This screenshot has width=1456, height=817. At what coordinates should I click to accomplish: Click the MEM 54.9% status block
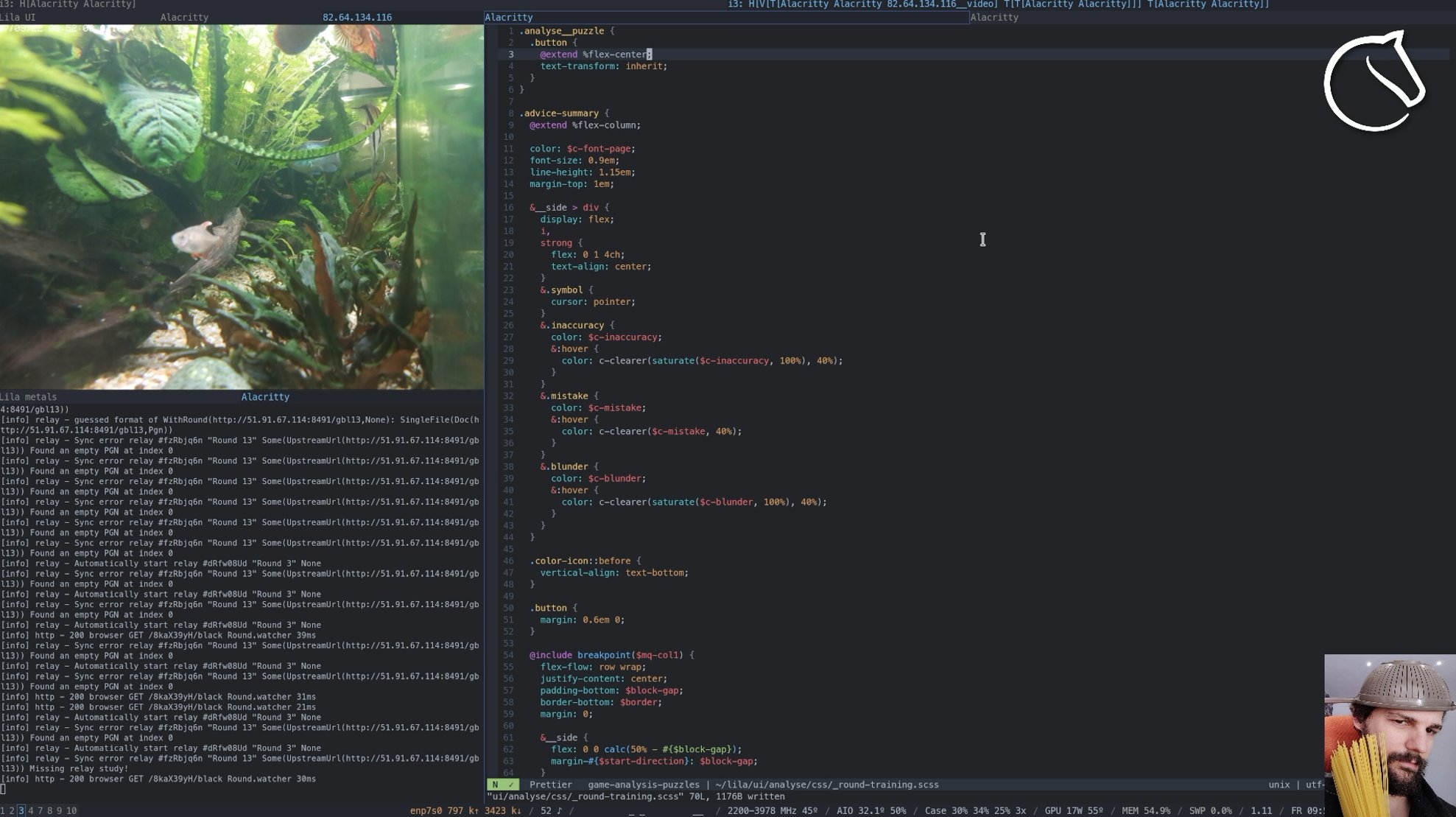(x=1145, y=810)
